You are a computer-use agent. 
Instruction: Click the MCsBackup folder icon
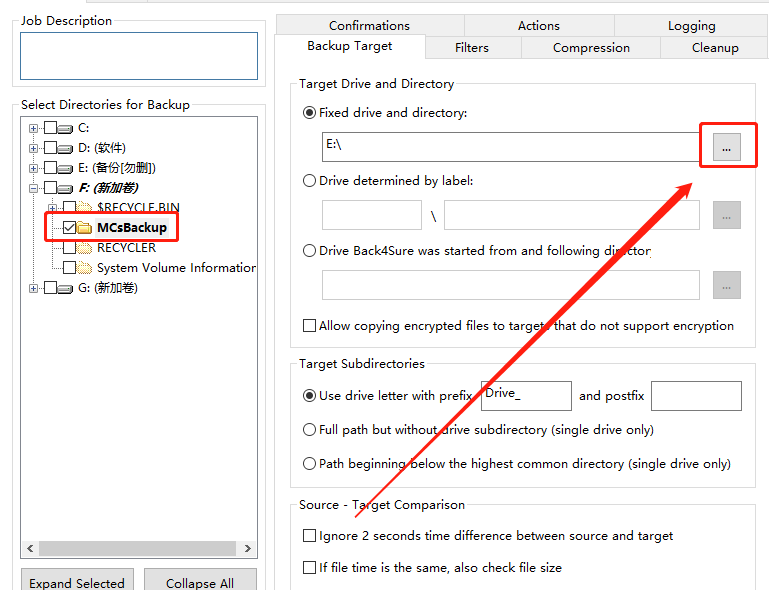click(85, 228)
